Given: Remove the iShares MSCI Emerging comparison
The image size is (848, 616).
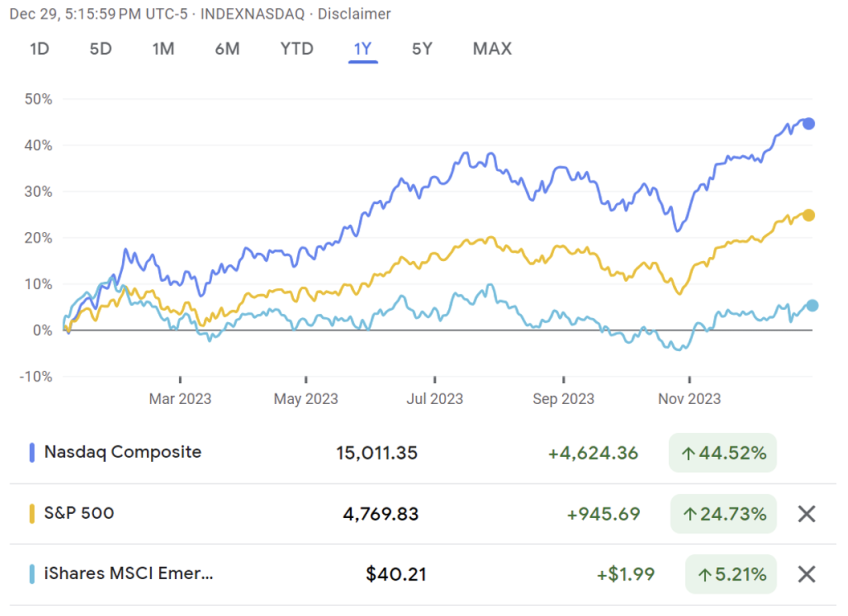Looking at the screenshot, I should click(x=806, y=574).
